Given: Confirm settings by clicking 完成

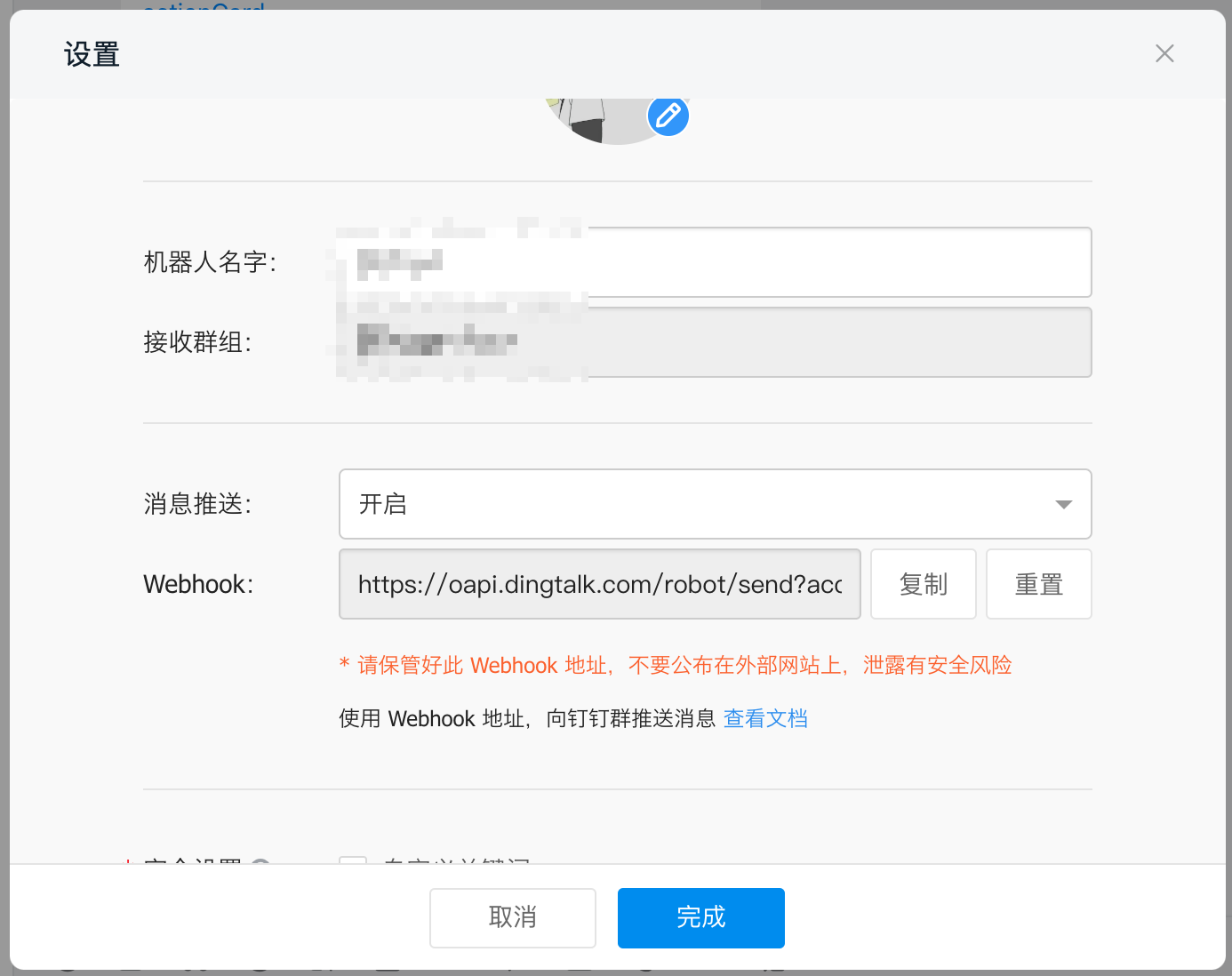Looking at the screenshot, I should coord(700,917).
